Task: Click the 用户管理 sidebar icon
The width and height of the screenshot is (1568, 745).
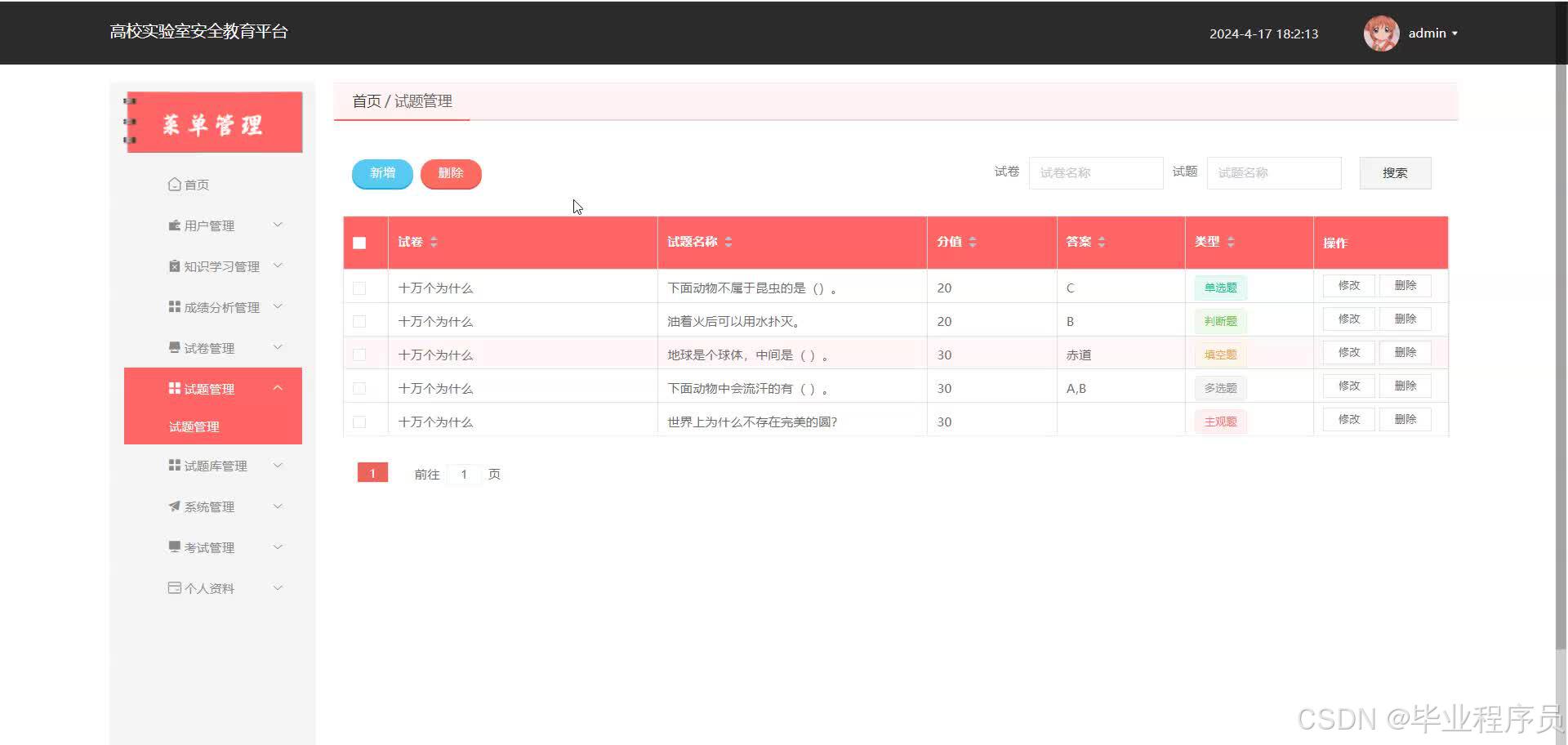Action: click(x=174, y=225)
